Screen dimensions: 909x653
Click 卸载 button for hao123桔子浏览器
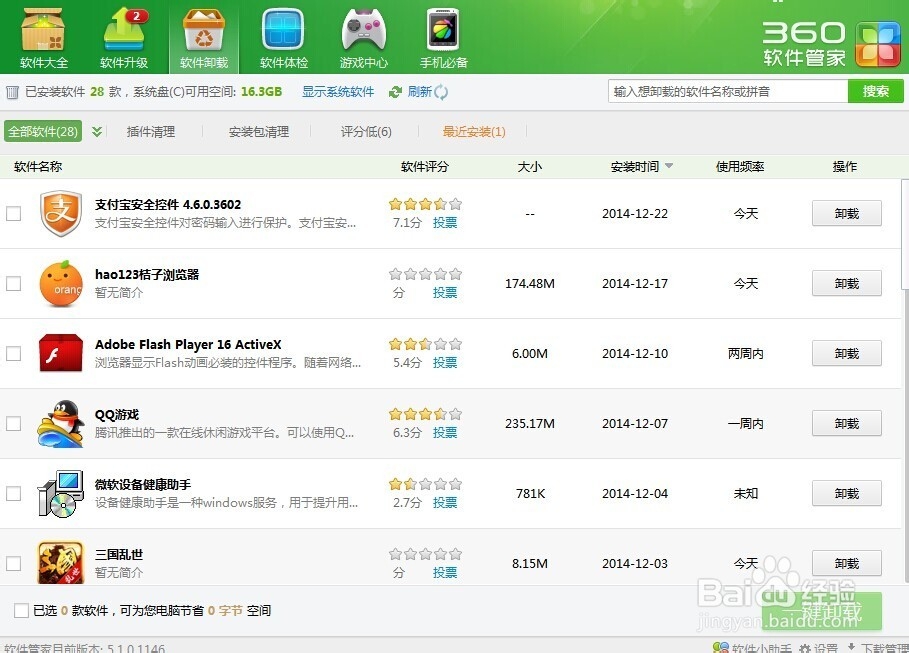point(846,284)
